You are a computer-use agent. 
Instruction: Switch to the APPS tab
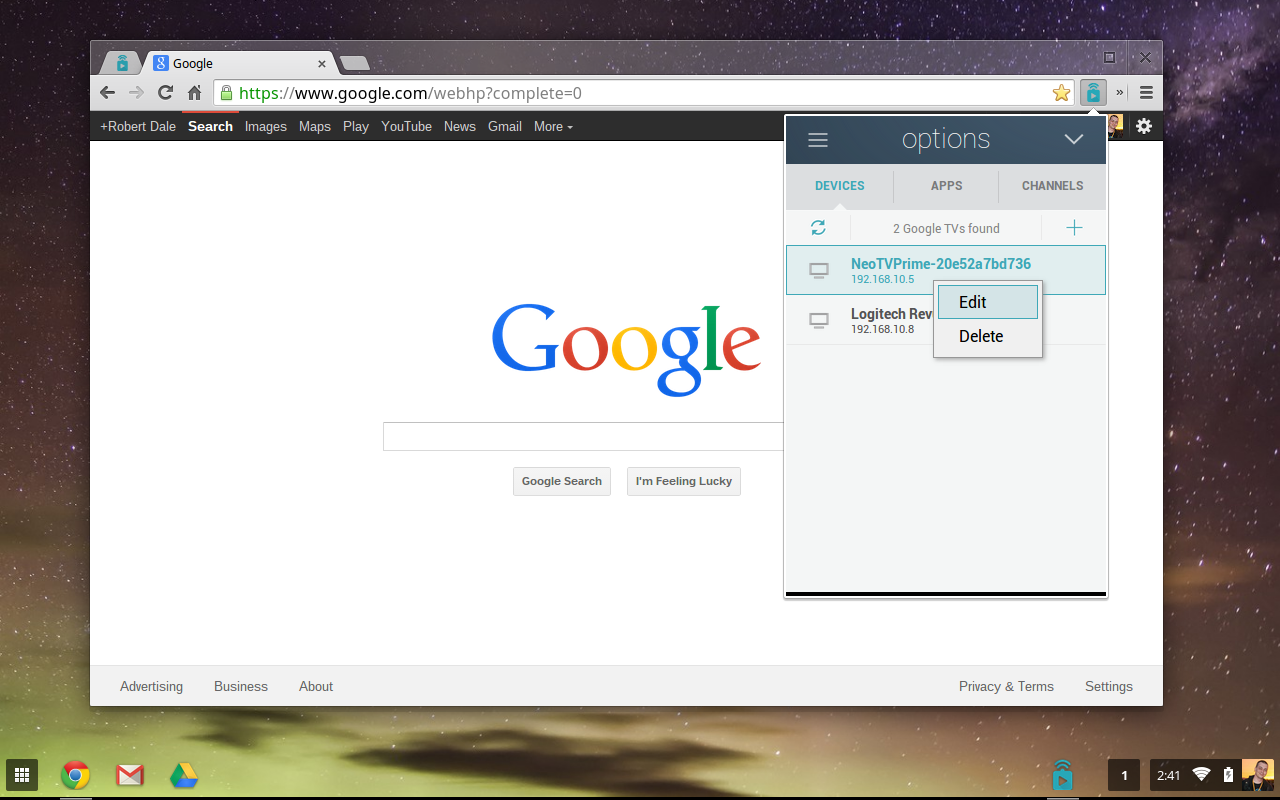coord(945,186)
